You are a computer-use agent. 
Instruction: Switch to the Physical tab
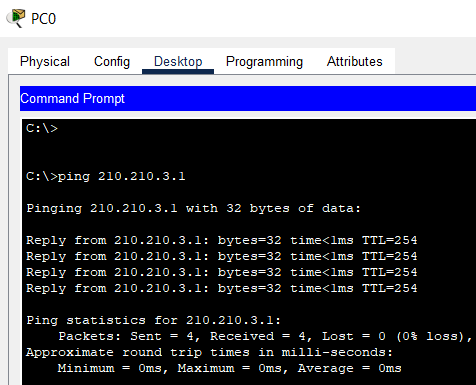pyautogui.click(x=45, y=62)
